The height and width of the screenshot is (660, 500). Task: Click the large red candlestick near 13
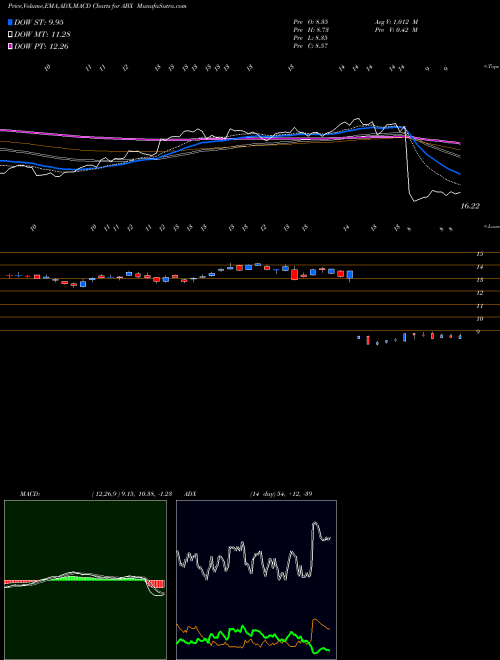294,274
